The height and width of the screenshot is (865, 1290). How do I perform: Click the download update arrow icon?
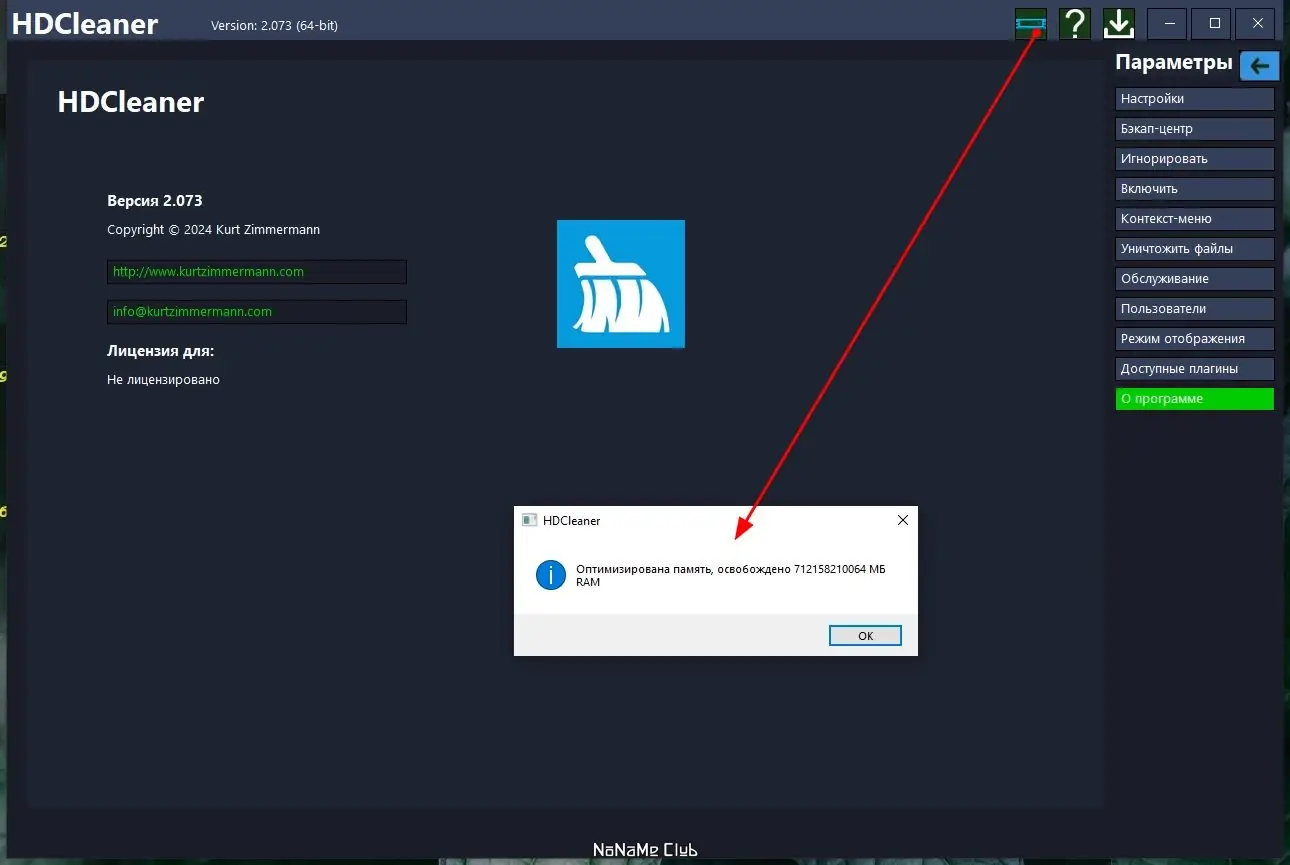pyautogui.click(x=1118, y=24)
